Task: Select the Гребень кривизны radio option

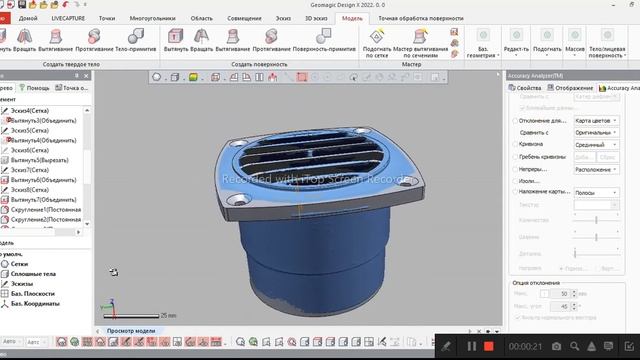Action: [515, 157]
